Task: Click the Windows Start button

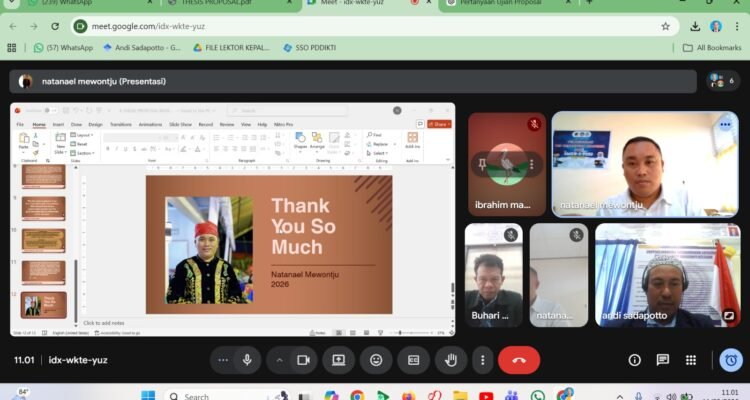Action: [x=148, y=395]
